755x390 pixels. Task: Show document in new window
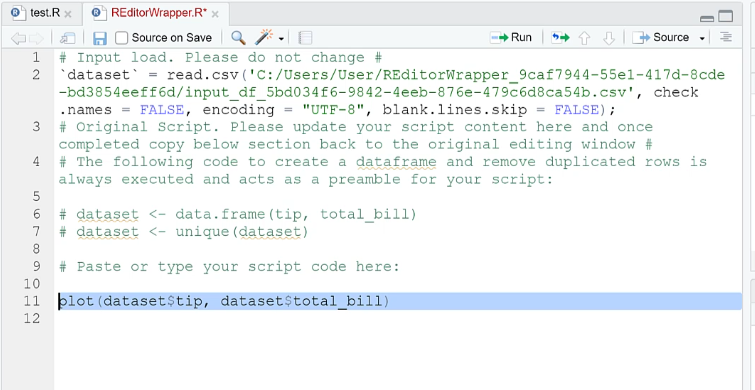coord(67,38)
